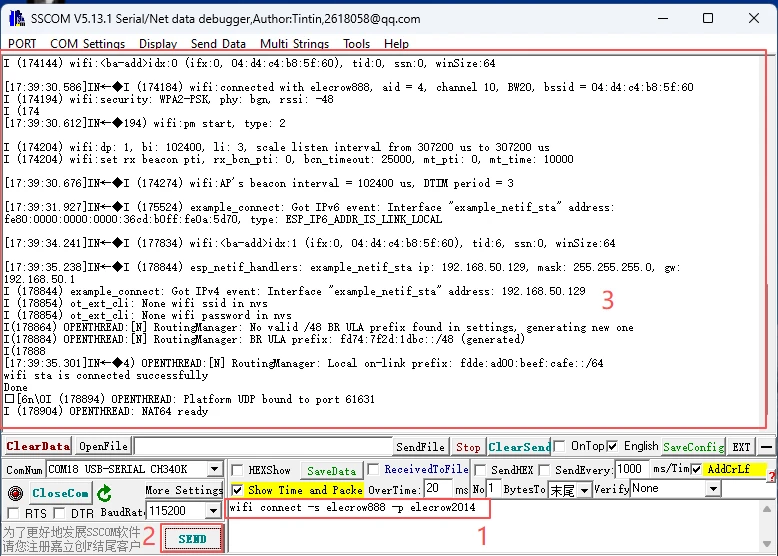Click the red record indicator icon beside CloseCom
This screenshot has width=778, height=556.
(14, 493)
